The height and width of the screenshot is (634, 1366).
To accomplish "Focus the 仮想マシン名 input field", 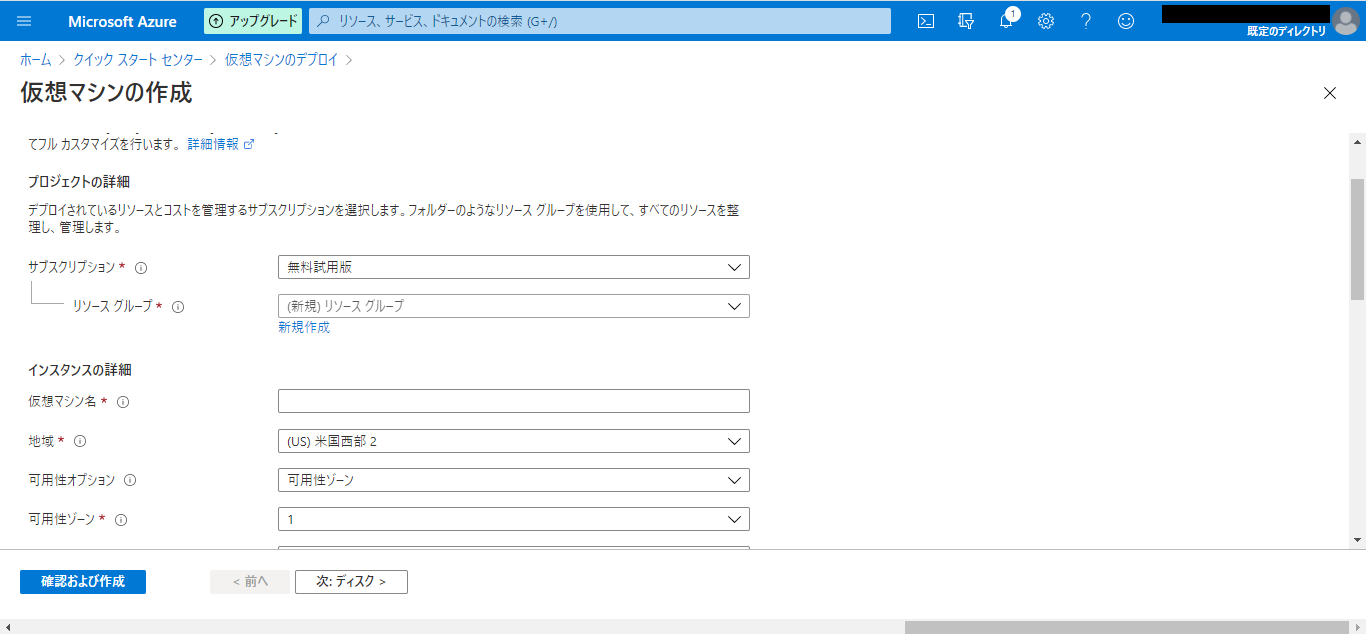I will (x=514, y=401).
